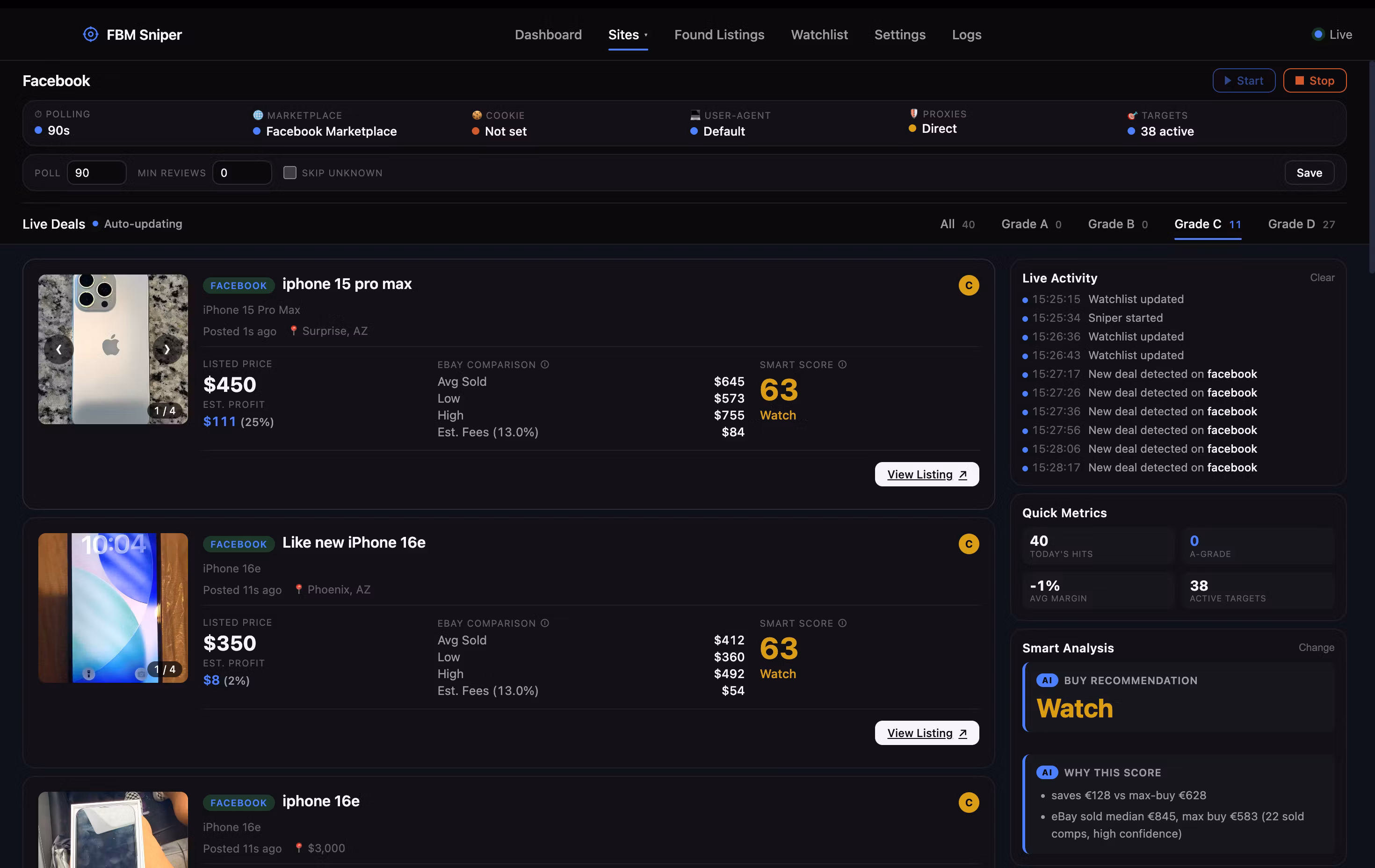The width and height of the screenshot is (1375, 868).
Task: Click Change in Smart Analysis panel
Action: pyautogui.click(x=1316, y=648)
